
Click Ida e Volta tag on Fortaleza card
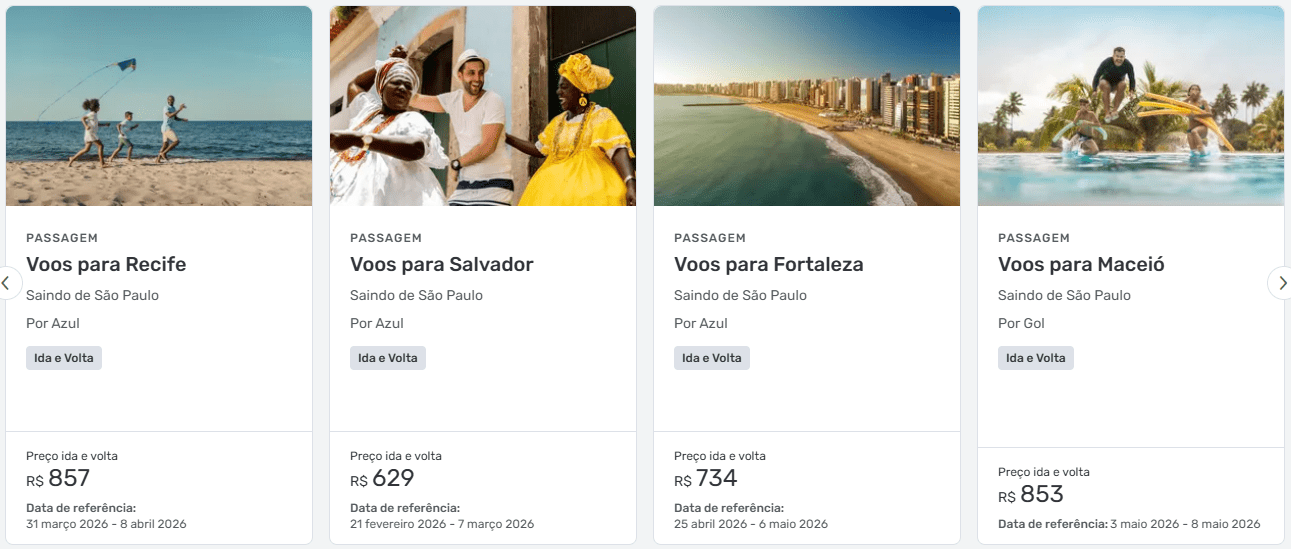(x=712, y=358)
